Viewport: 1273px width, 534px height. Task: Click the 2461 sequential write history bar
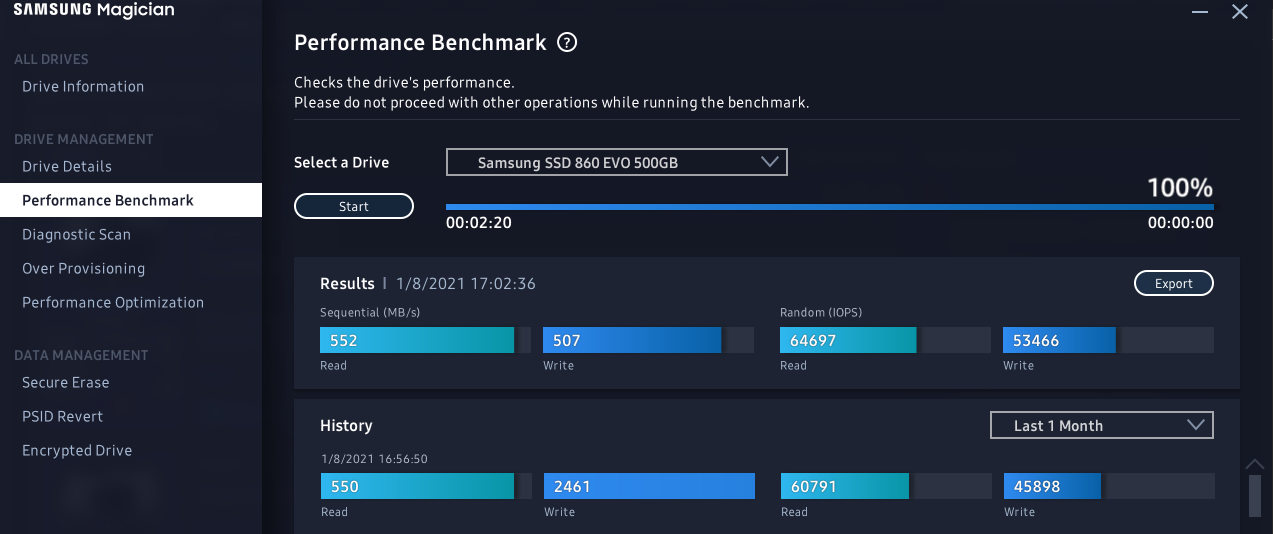click(649, 487)
